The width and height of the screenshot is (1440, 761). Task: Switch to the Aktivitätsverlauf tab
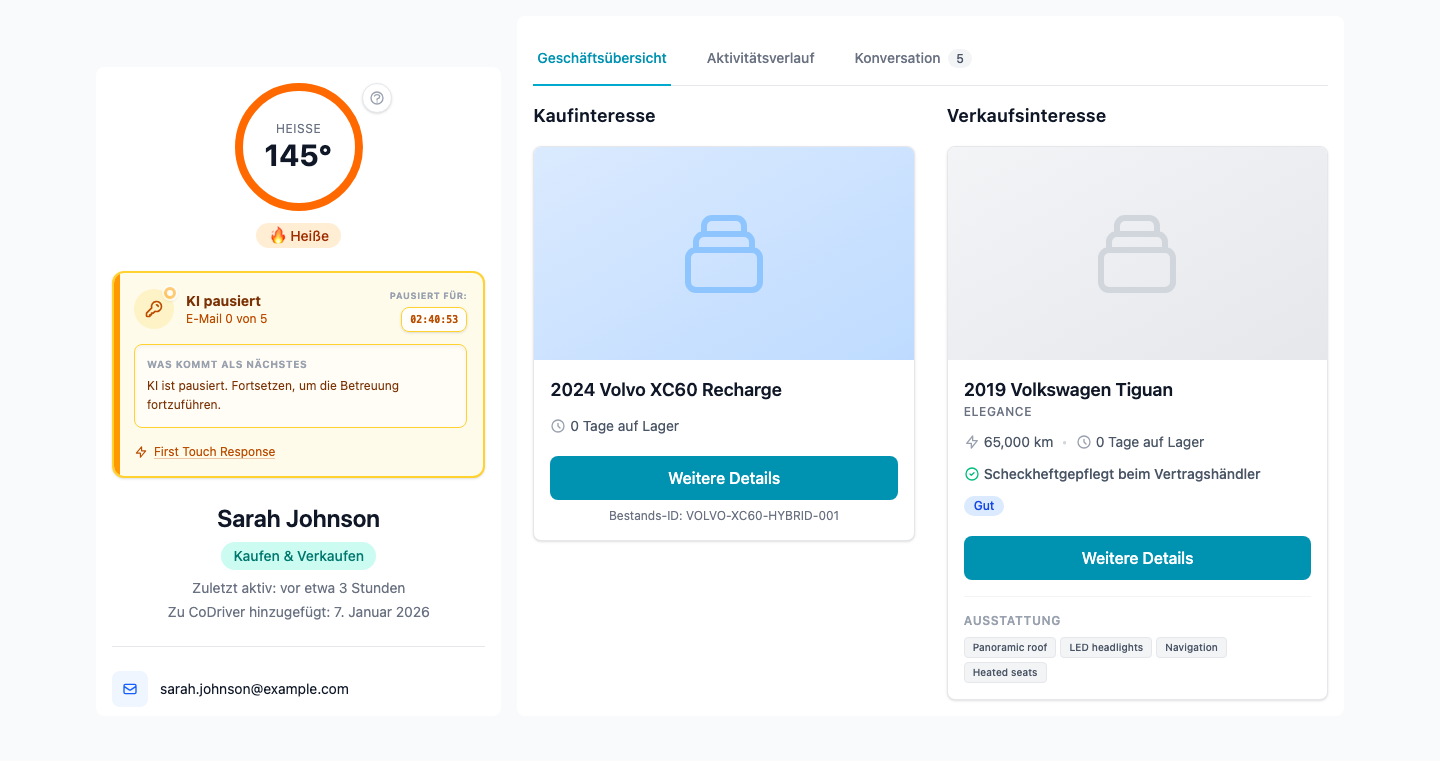click(760, 58)
